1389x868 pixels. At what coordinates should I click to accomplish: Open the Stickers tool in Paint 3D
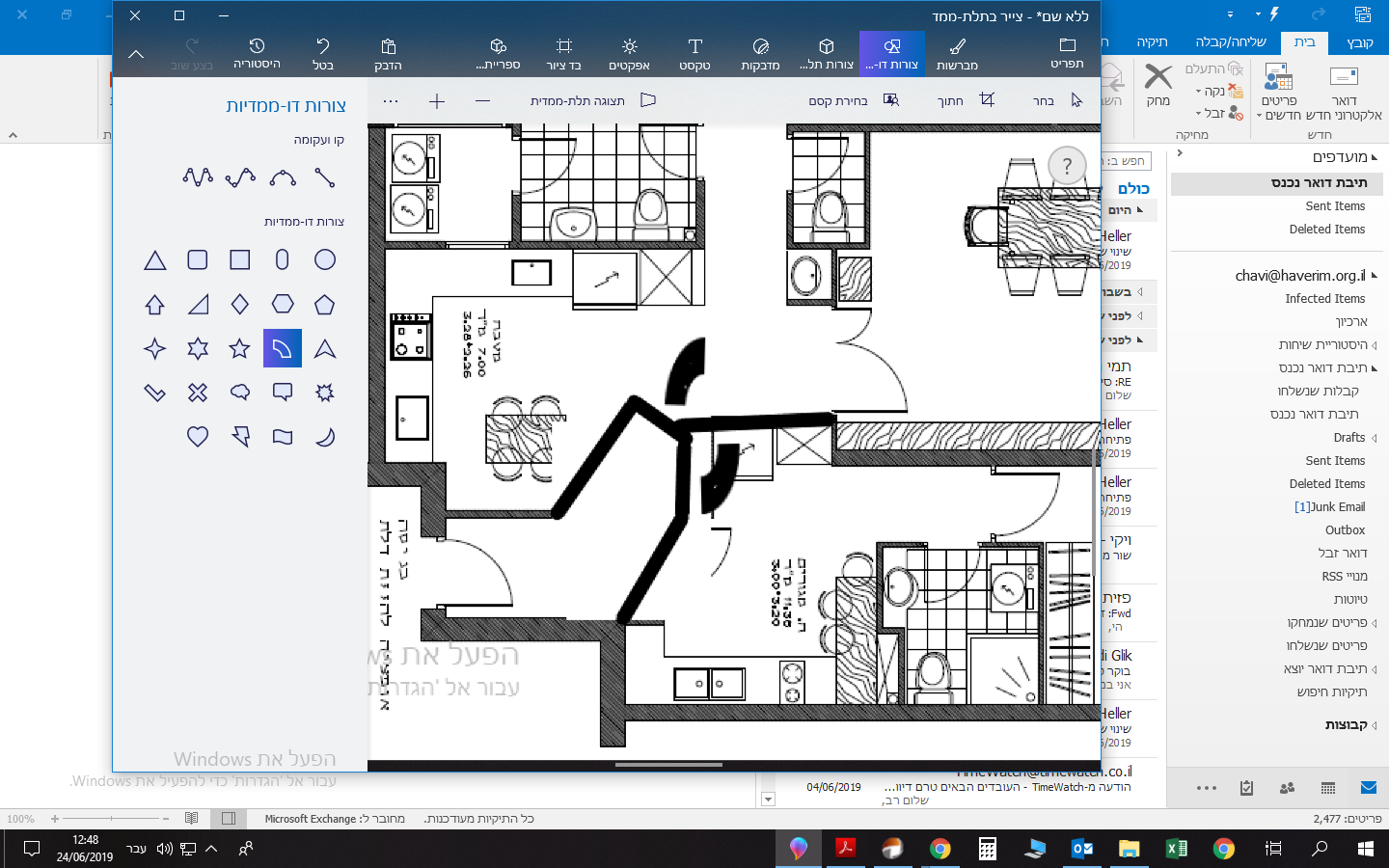coord(760,54)
